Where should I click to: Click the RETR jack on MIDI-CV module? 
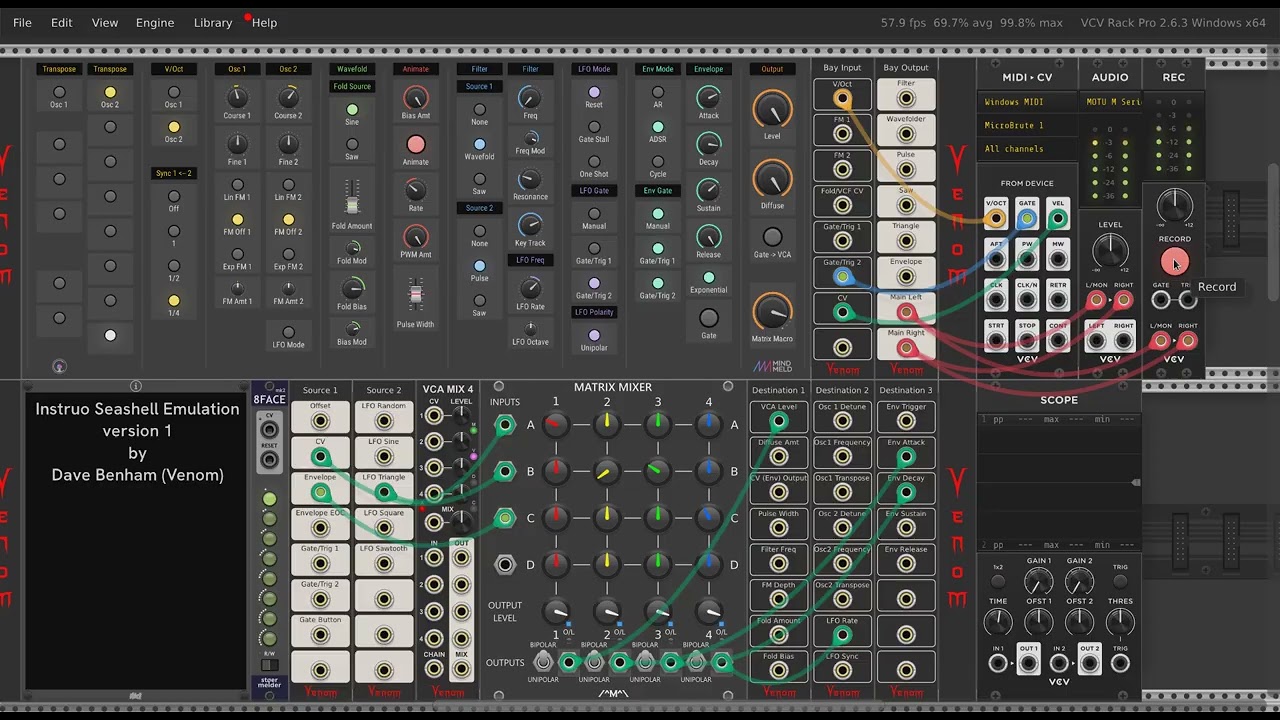(x=1058, y=299)
